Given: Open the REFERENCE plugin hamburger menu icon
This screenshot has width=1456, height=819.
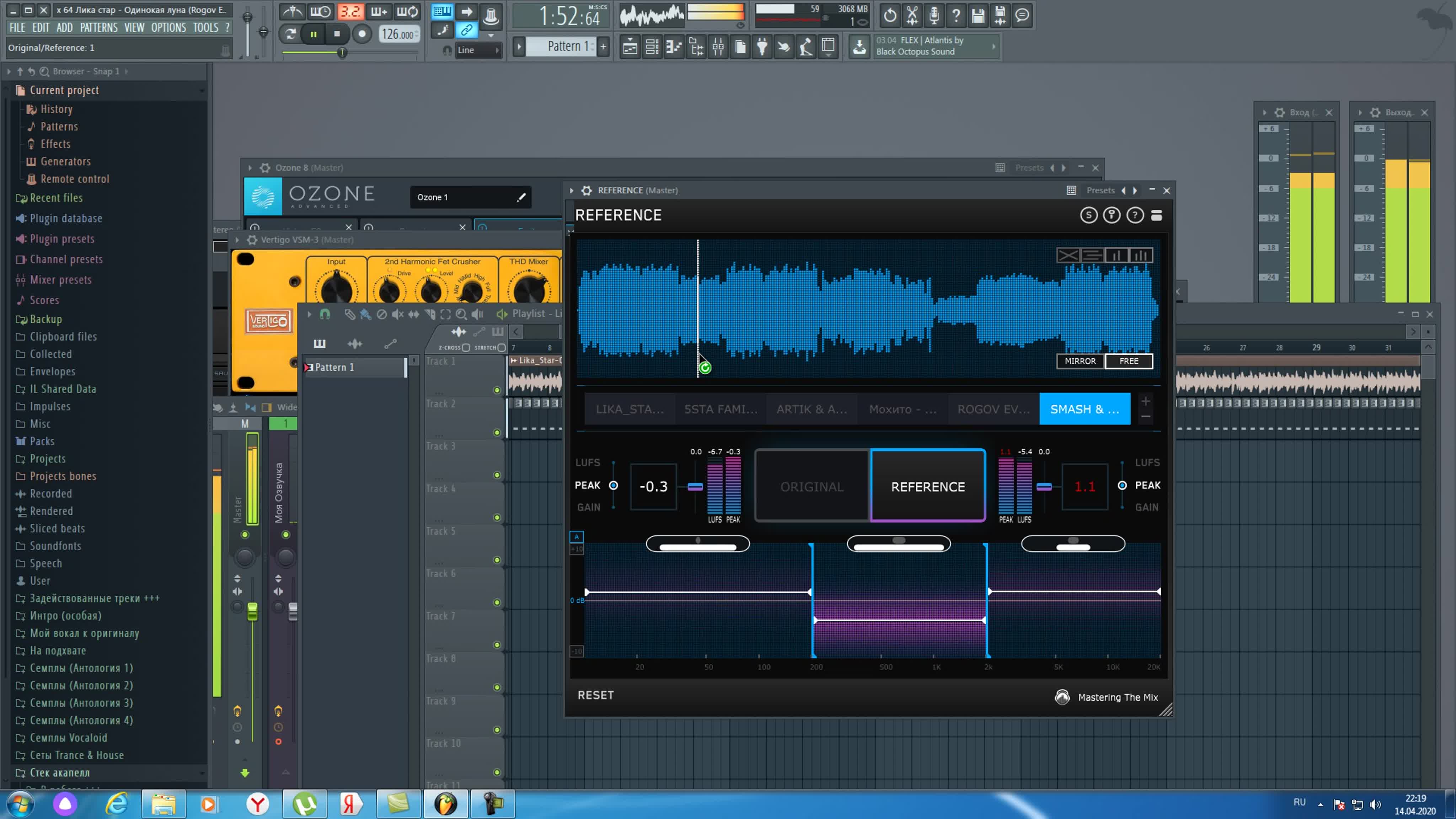Looking at the screenshot, I should tap(1156, 215).
